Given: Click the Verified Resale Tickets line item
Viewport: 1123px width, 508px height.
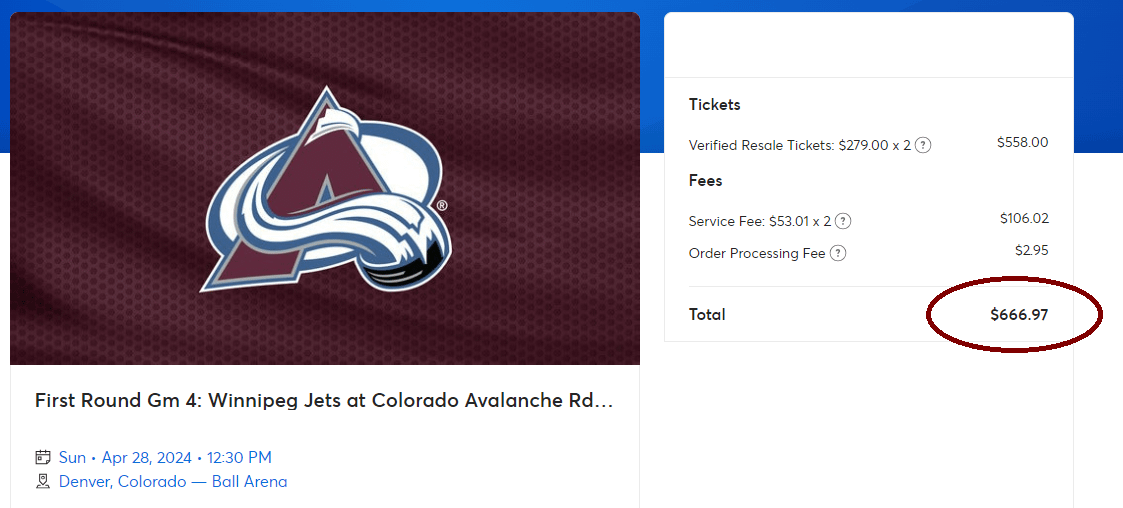Looking at the screenshot, I should point(800,146).
